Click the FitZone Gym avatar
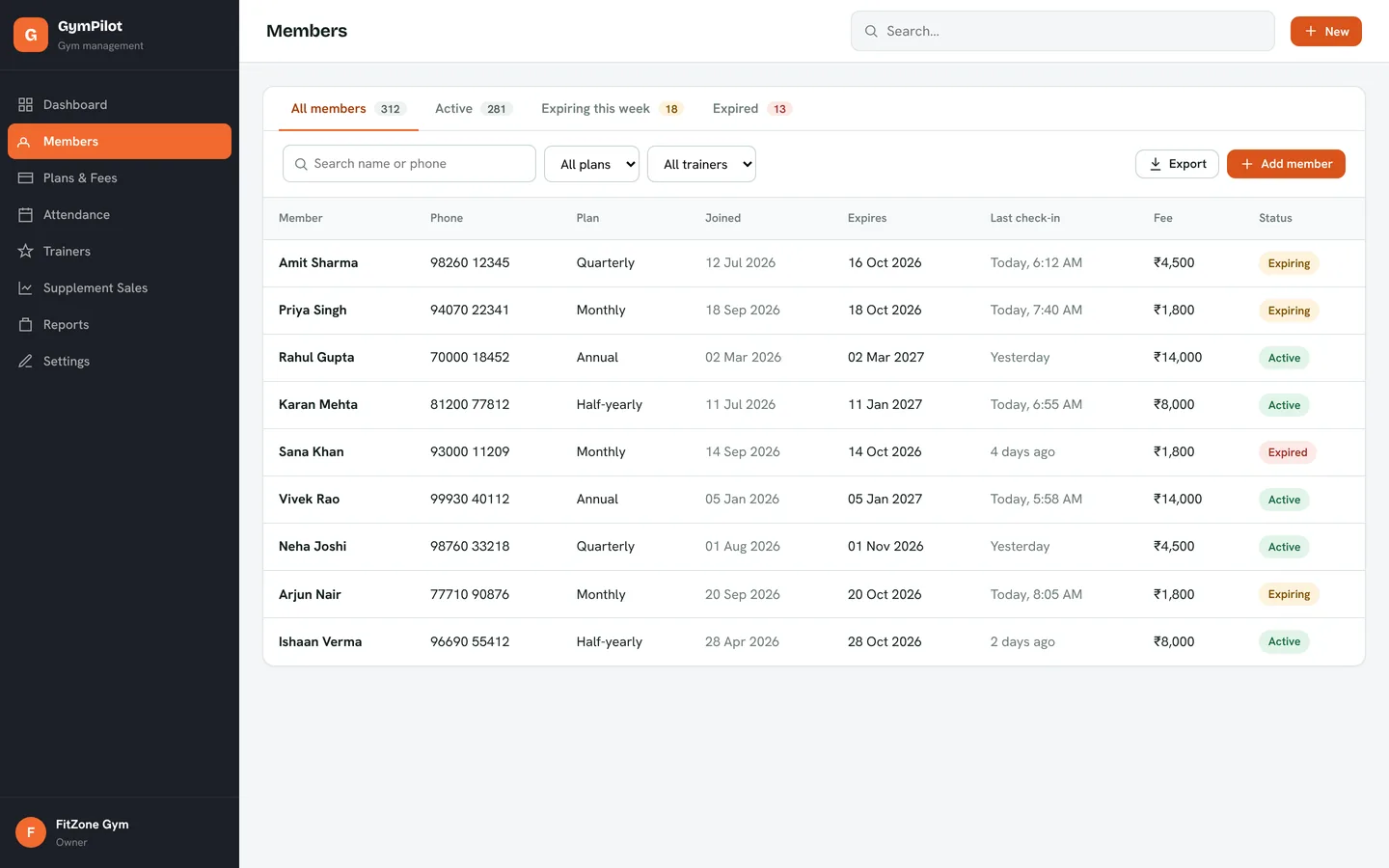 (x=31, y=832)
